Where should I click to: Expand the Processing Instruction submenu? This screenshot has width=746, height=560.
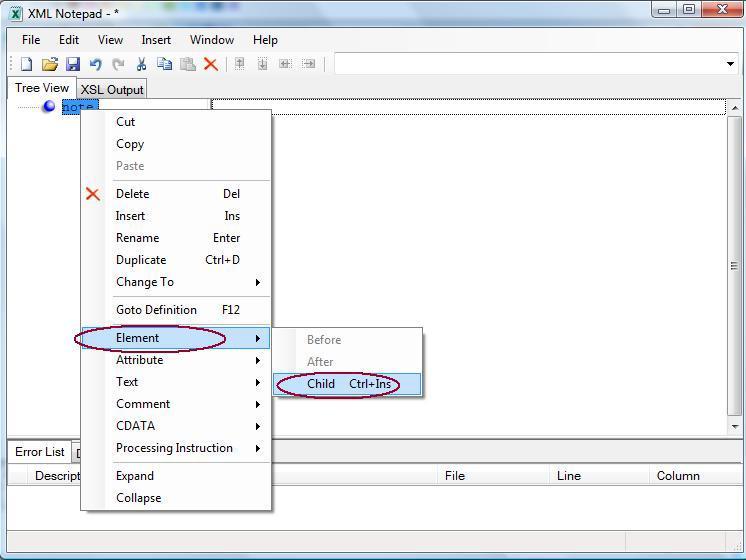(x=176, y=448)
